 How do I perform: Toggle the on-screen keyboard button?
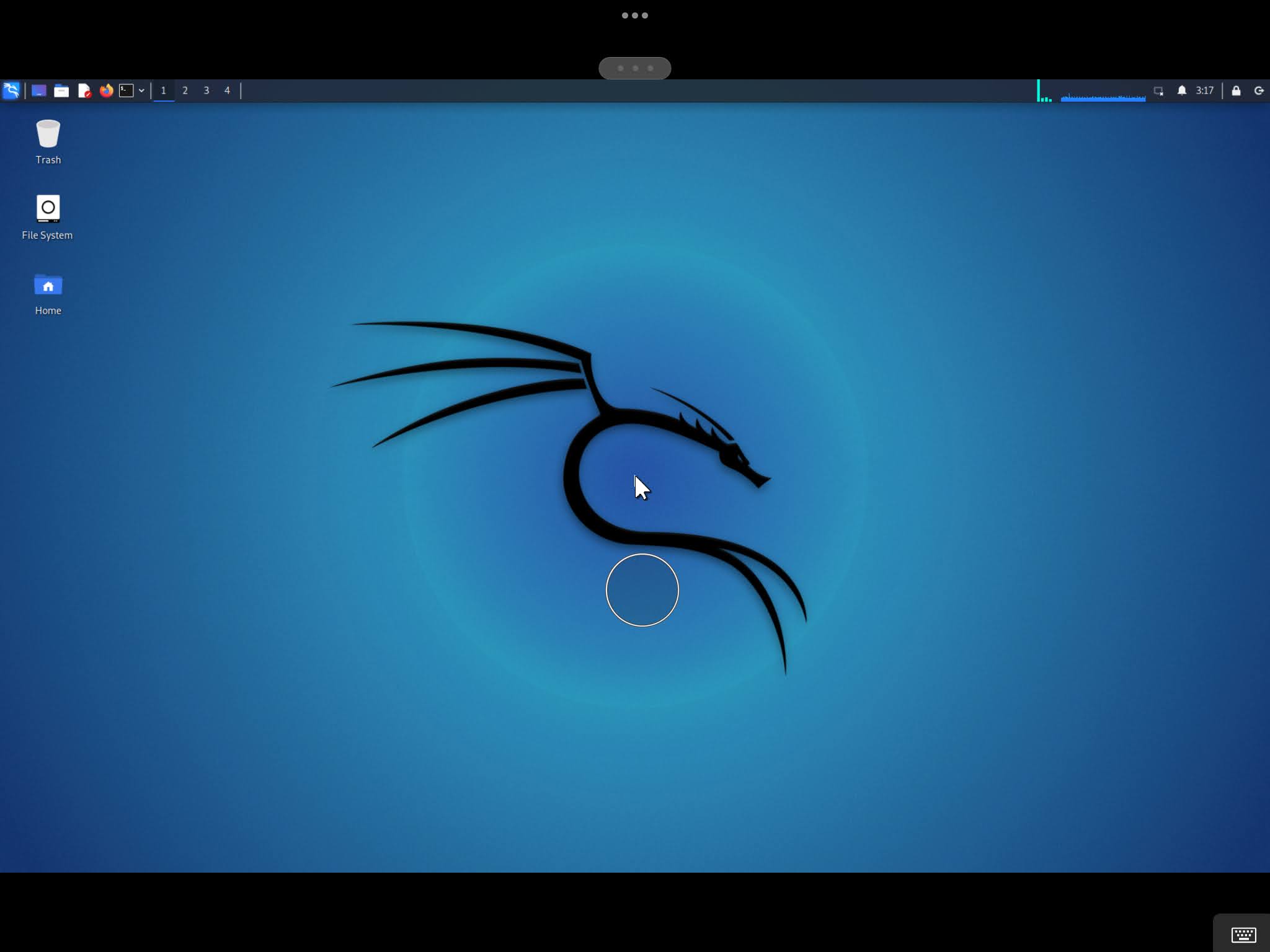pos(1243,934)
